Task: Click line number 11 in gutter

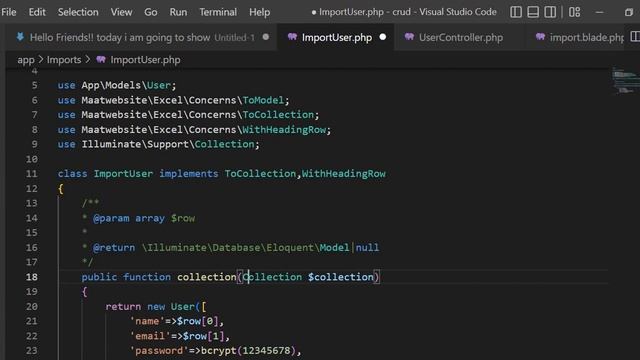Action: (31, 174)
